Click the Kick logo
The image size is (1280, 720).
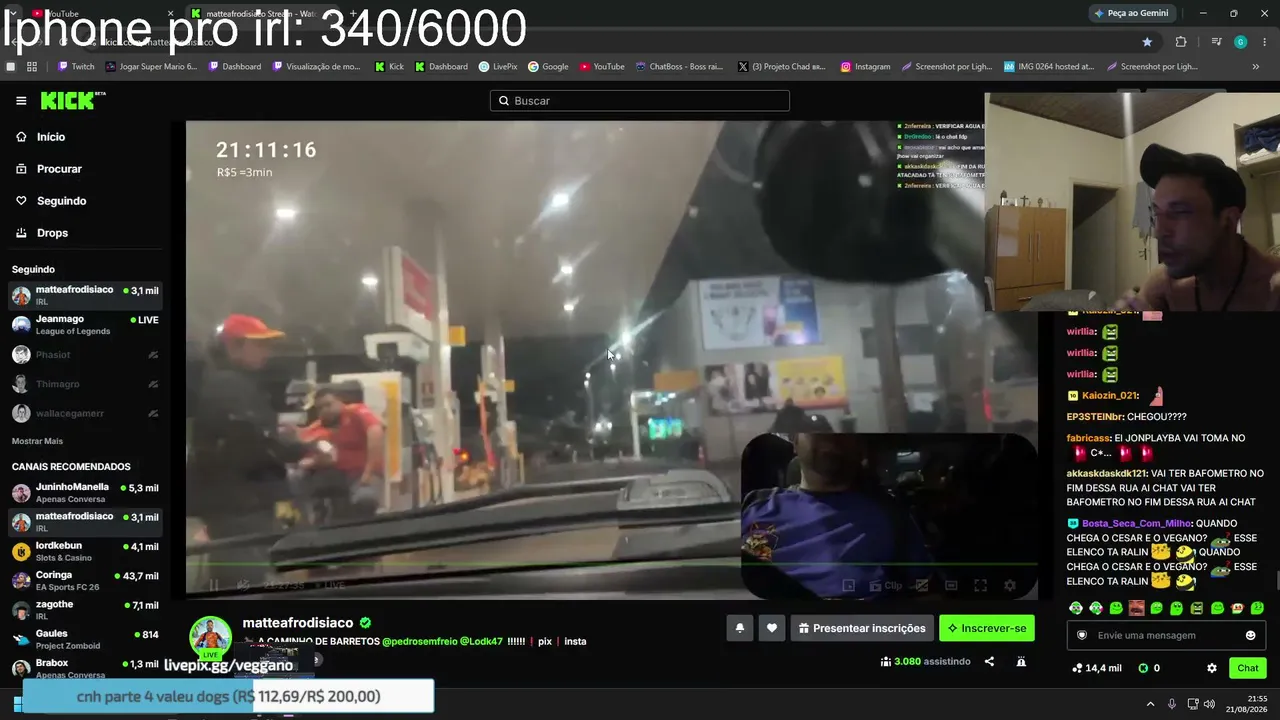point(73,100)
